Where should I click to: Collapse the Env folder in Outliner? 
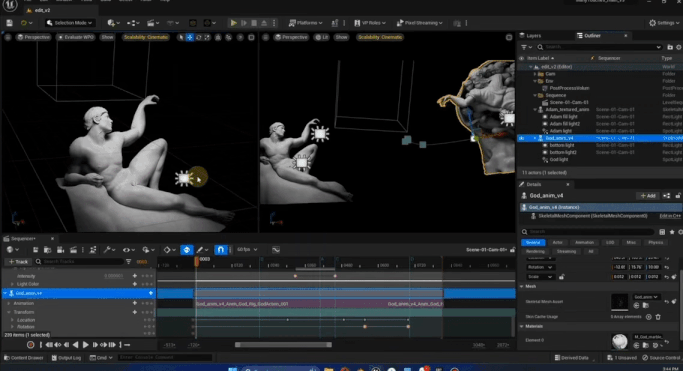tap(535, 81)
